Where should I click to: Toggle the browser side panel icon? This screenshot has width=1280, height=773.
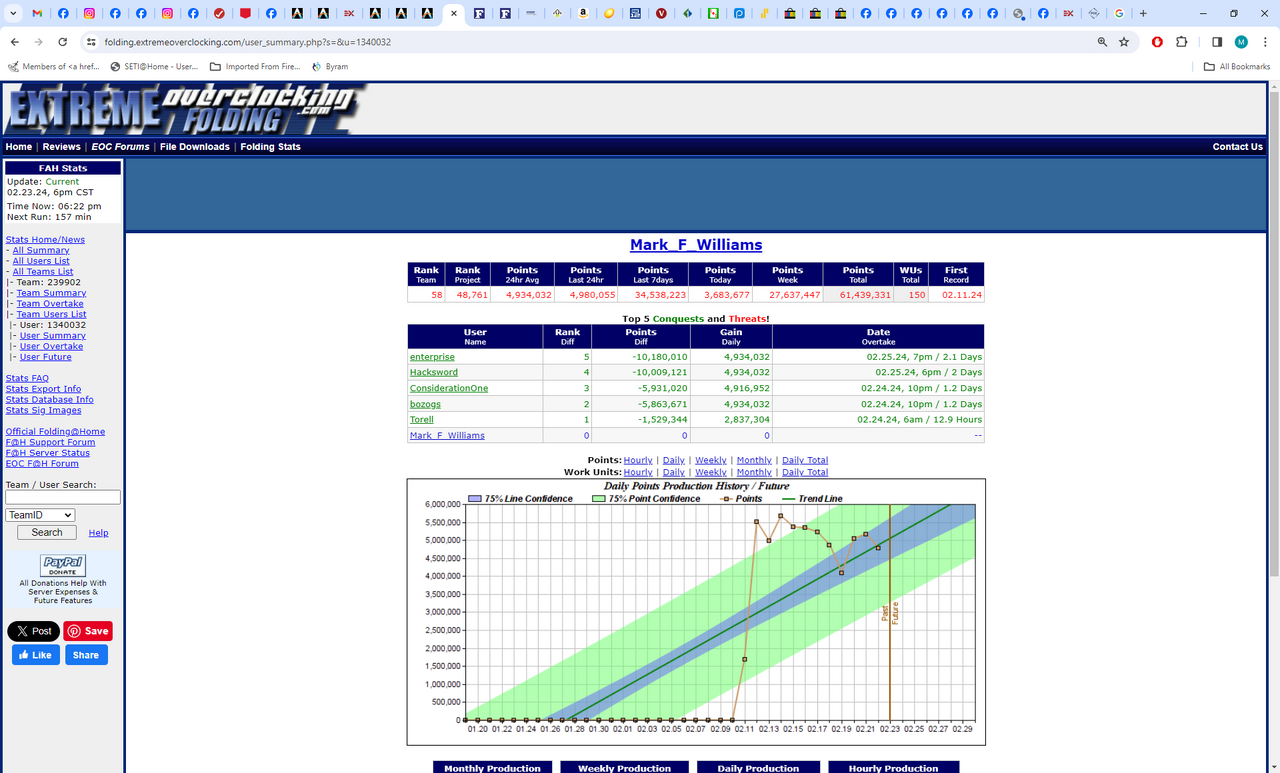click(x=1217, y=42)
